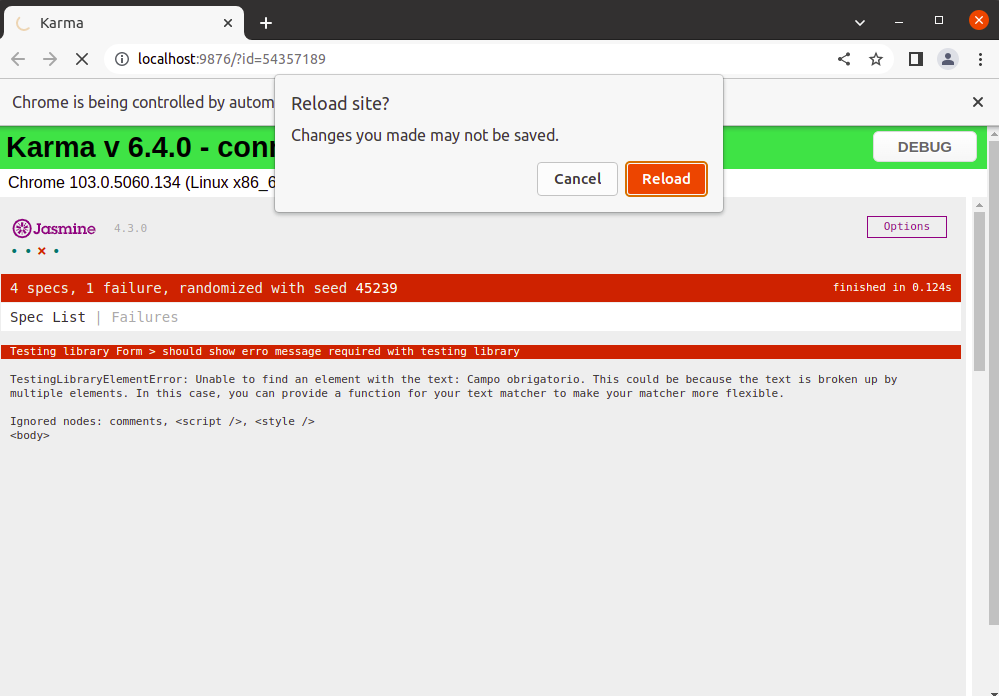Screen dimensions: 999x696
Task: Close the Karma tab
Action: pyautogui.click(x=228, y=24)
